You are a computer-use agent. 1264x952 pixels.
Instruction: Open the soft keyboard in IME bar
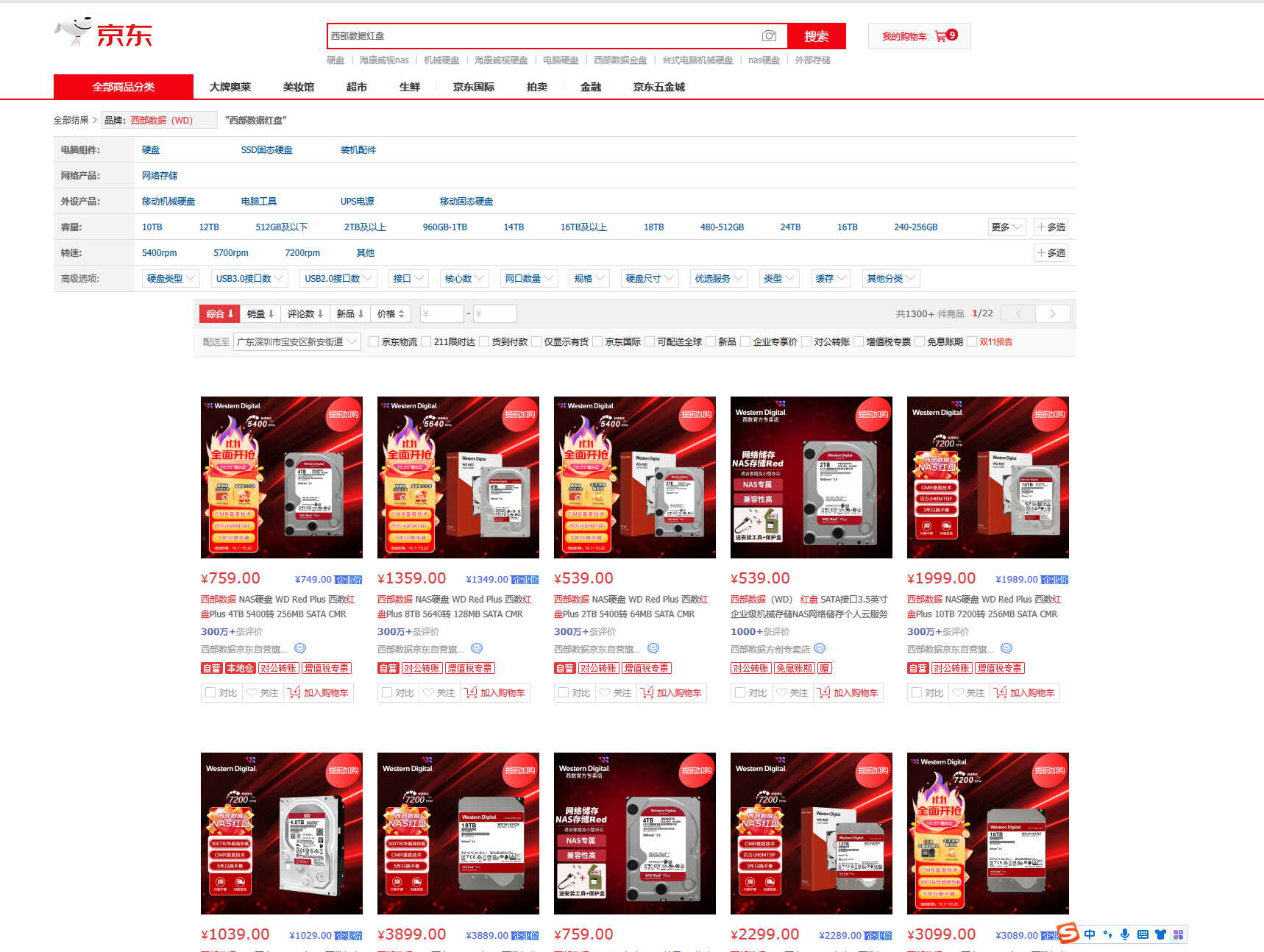point(1143,934)
